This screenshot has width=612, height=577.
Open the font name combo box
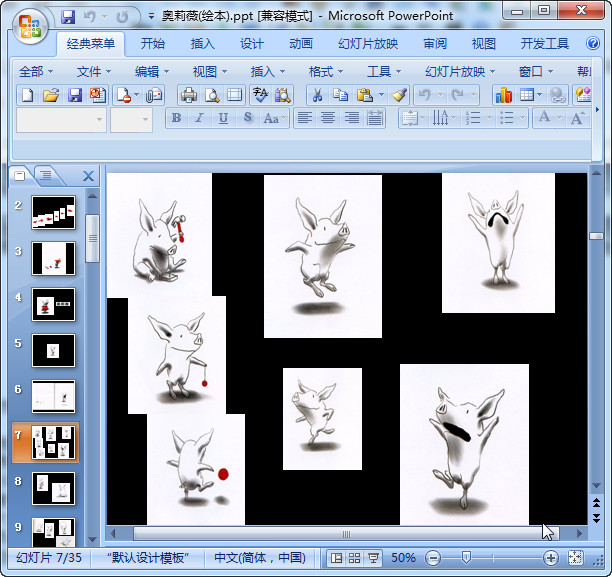coord(61,119)
